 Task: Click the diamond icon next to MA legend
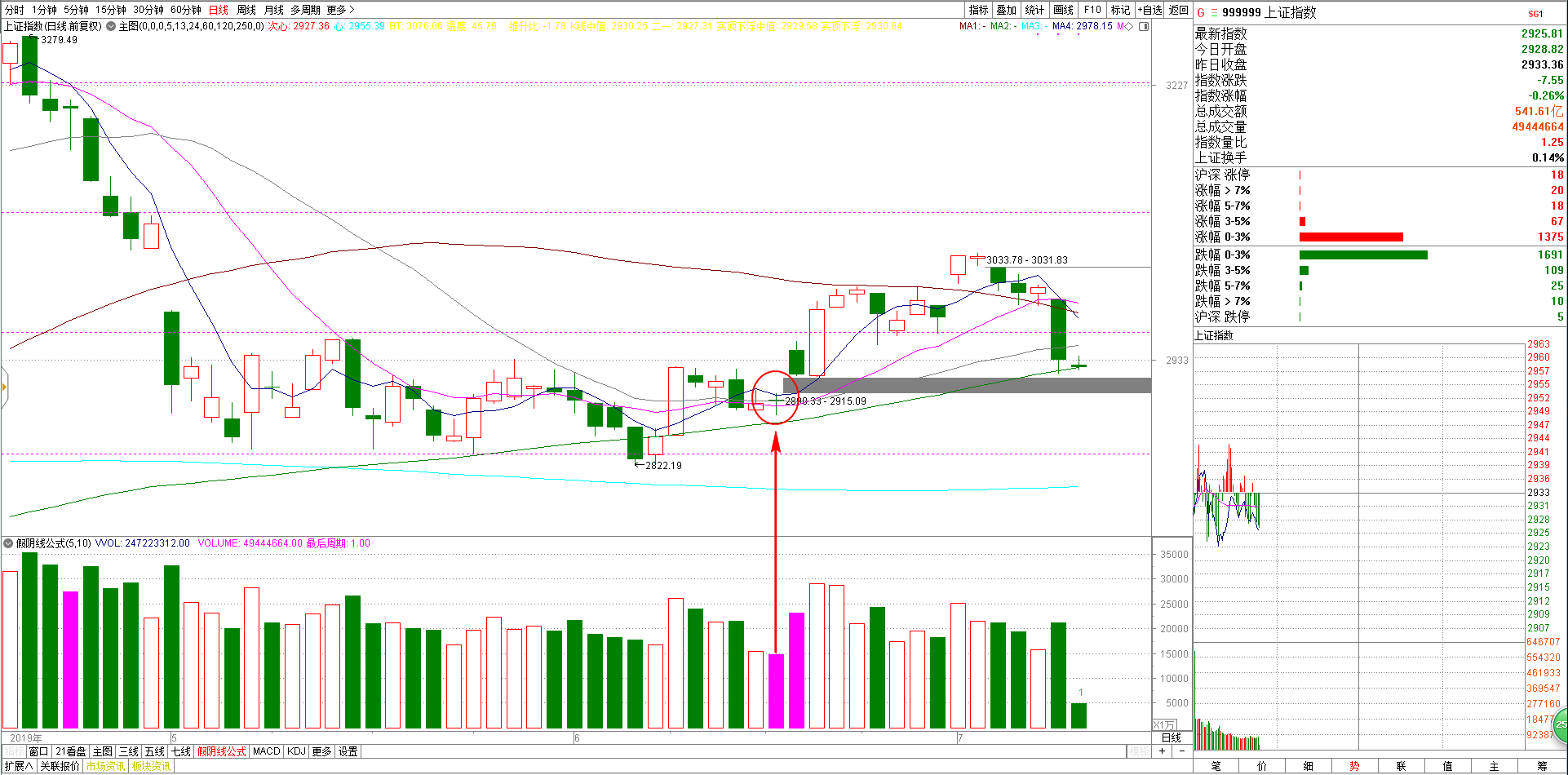coord(1129,26)
